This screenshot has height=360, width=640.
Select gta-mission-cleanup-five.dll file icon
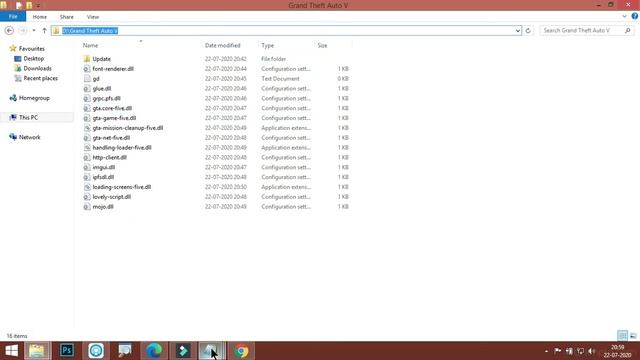click(87, 128)
